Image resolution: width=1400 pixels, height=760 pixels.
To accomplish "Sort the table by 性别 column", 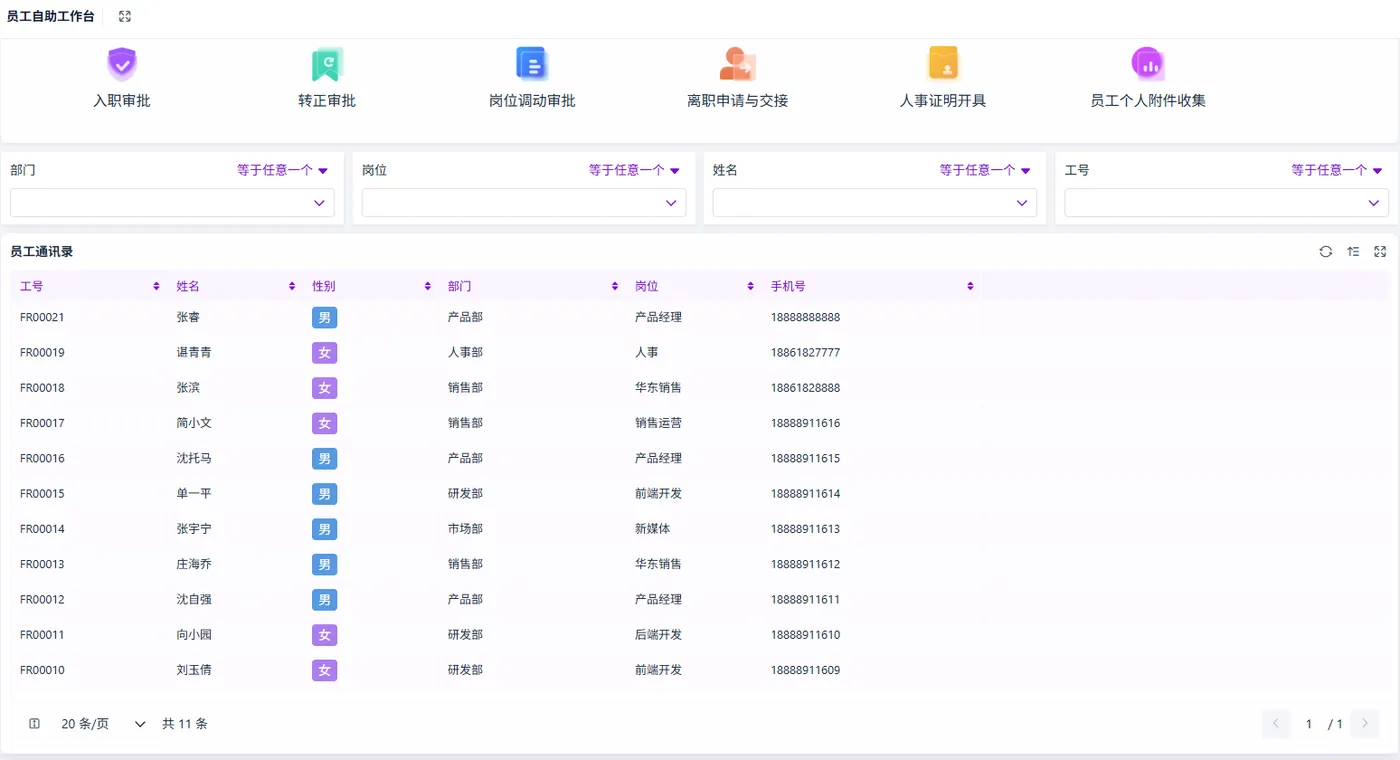I will point(428,286).
